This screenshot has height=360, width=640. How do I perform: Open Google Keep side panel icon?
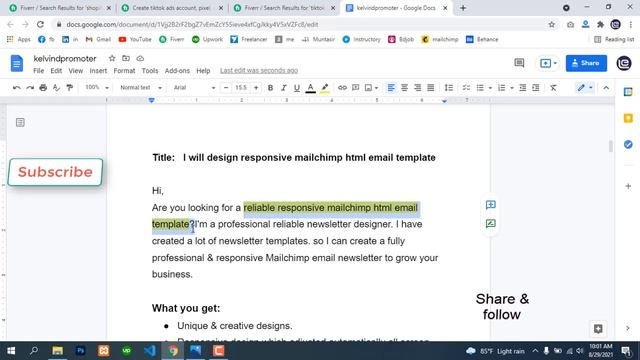628,118
